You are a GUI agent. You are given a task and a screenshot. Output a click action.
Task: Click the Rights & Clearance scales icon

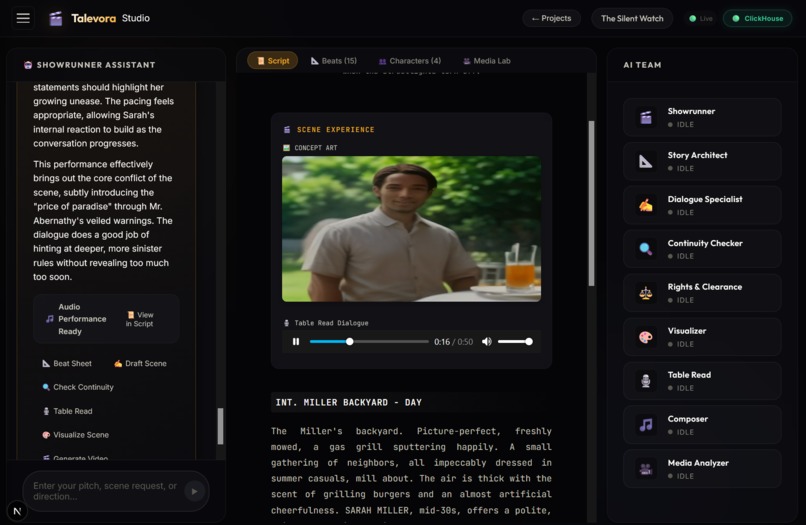click(646, 293)
